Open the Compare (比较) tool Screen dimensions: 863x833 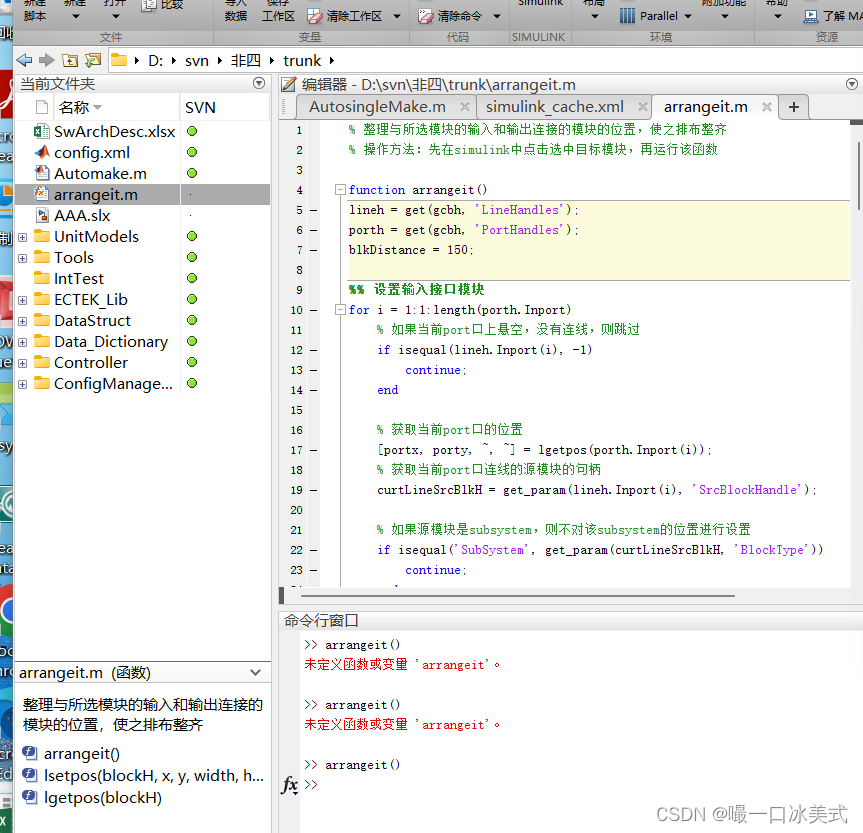pyautogui.click(x=162, y=6)
